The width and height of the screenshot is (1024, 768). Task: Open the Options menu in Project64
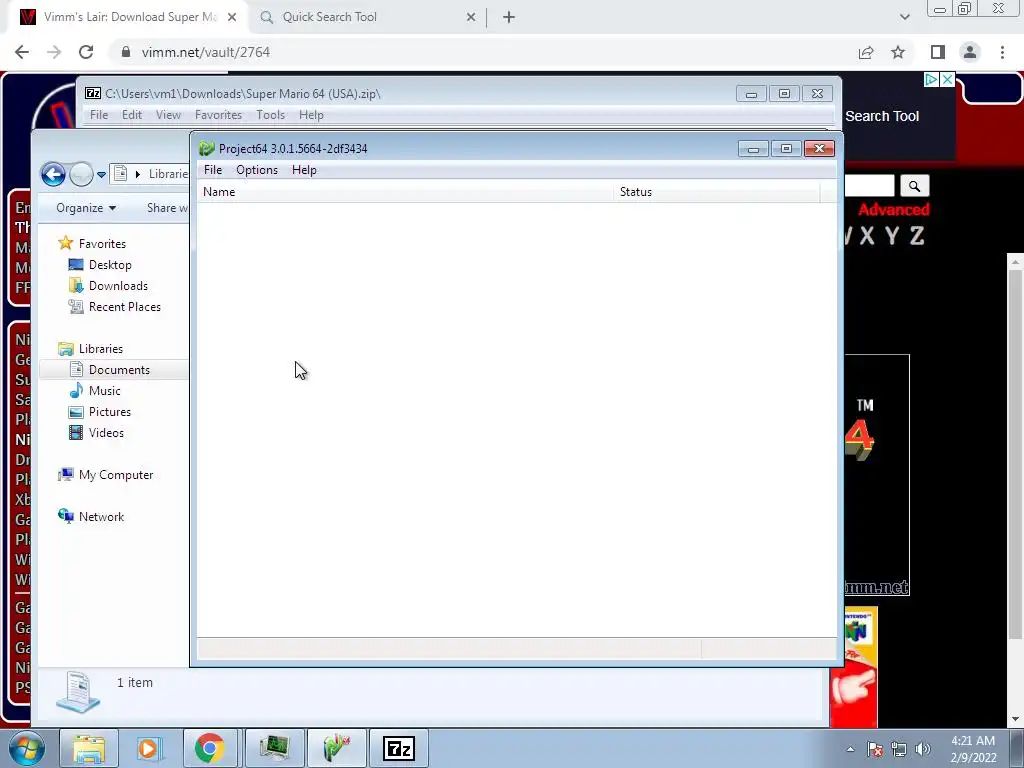point(257,170)
